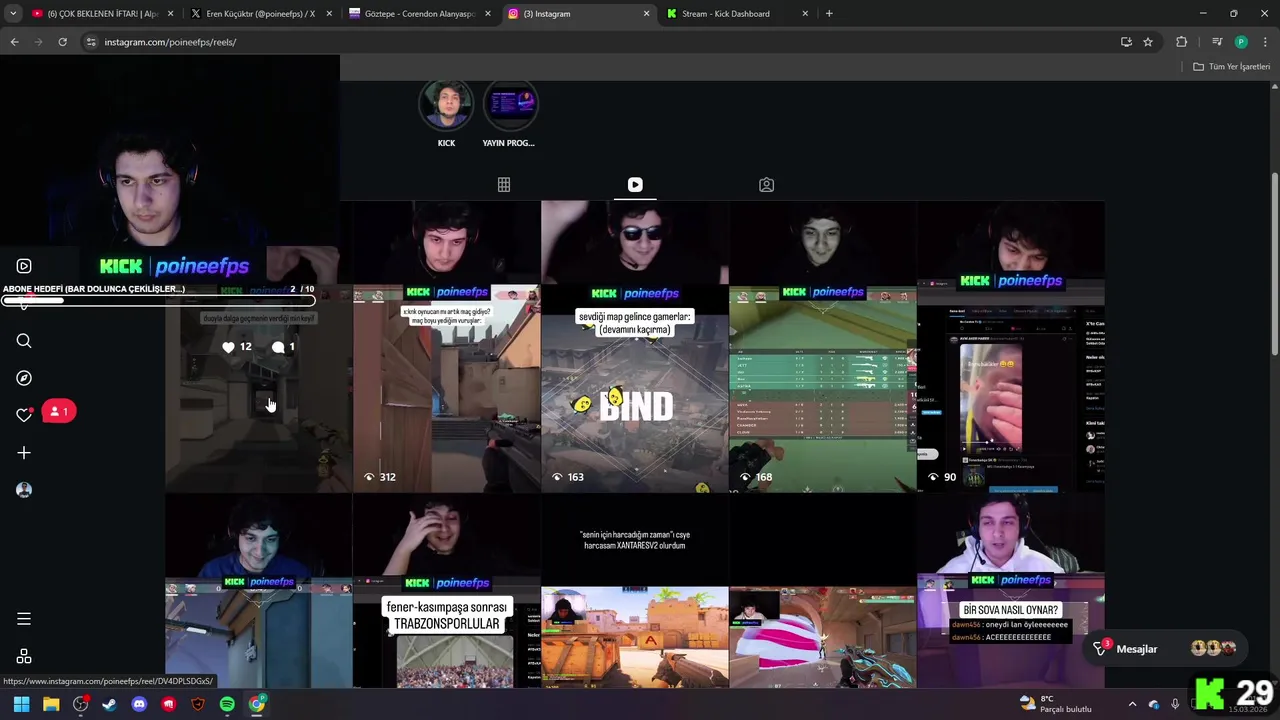Open the profile avatar in the sidebar
Image resolution: width=1280 pixels, height=720 pixels.
coord(24,490)
